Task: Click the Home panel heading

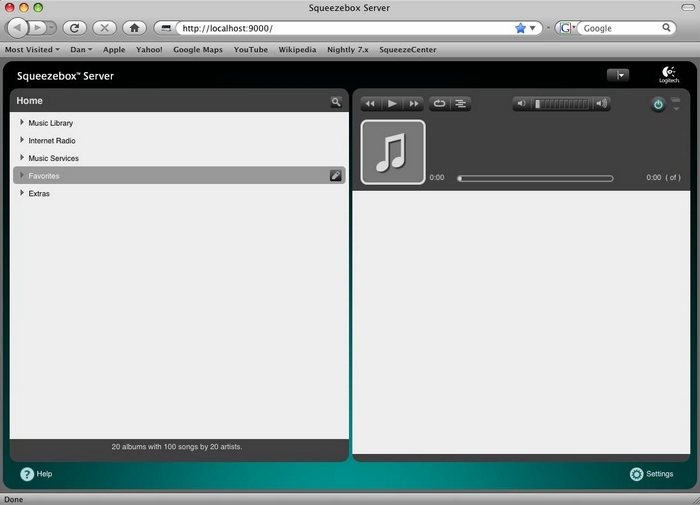Action: [x=29, y=101]
